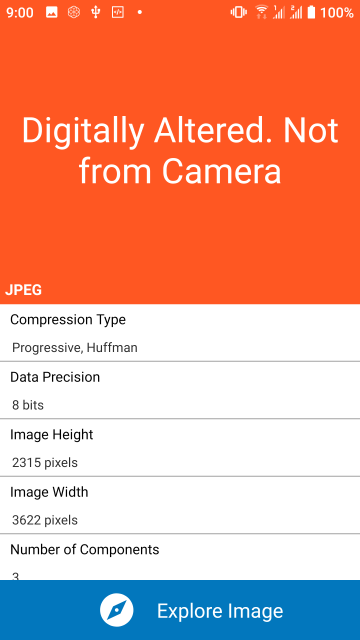
Task: Tap the Progressive, Huffman value text
Action: (75, 348)
